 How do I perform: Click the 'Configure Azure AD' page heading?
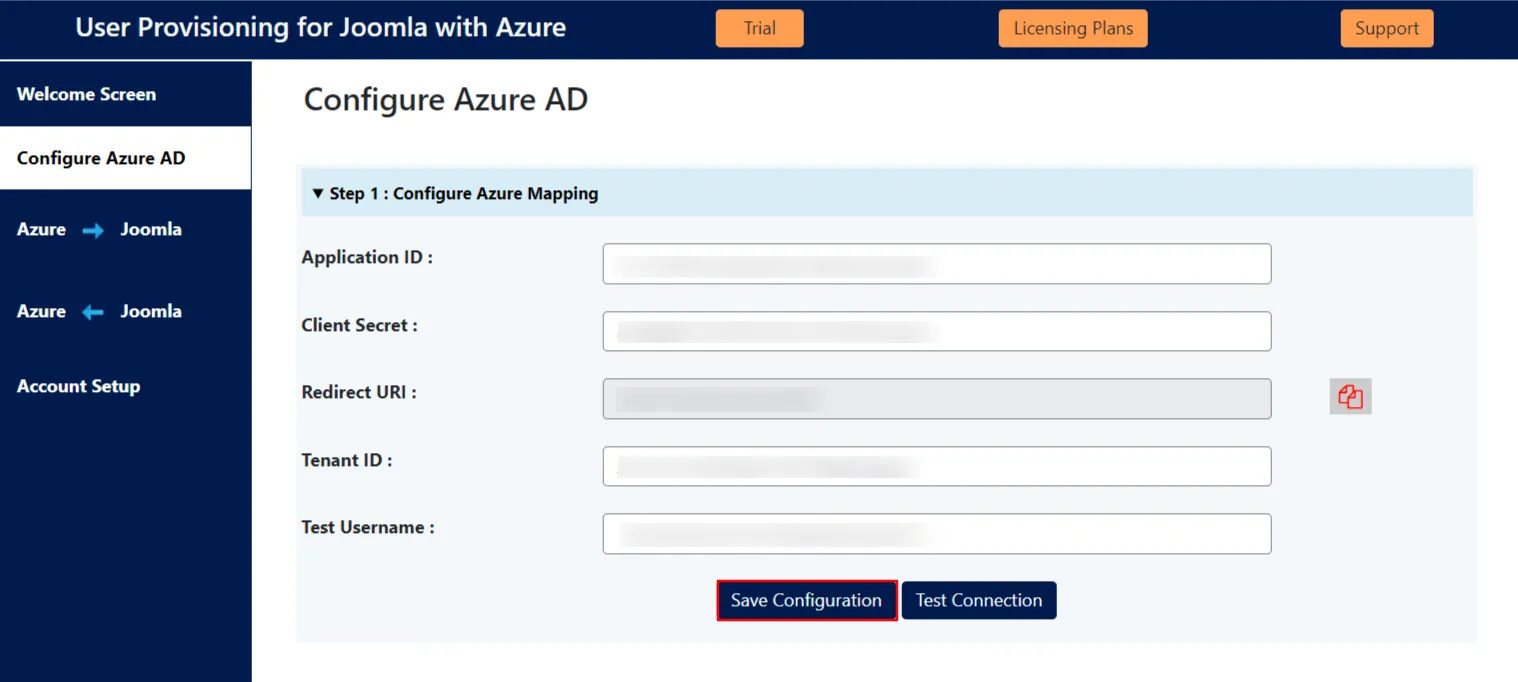coord(446,100)
